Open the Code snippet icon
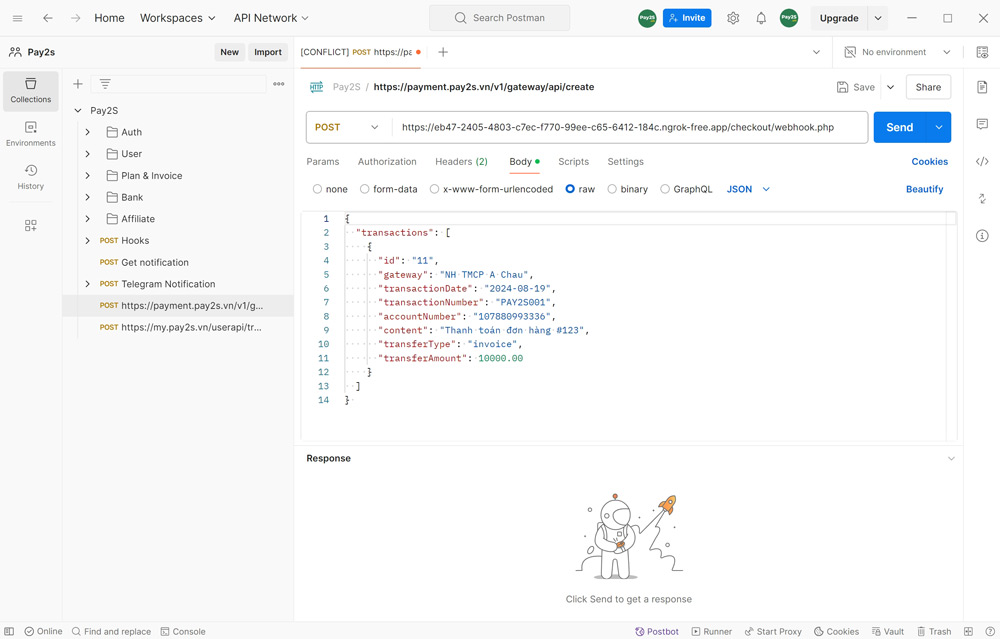Viewport: 1000px width, 639px height. point(982,161)
